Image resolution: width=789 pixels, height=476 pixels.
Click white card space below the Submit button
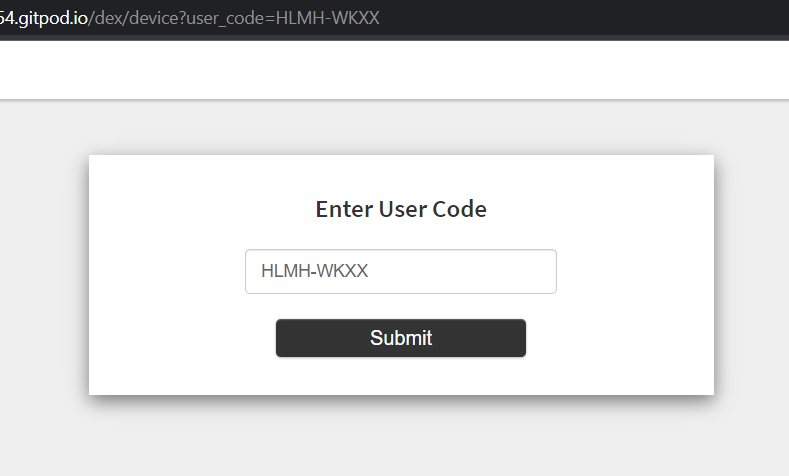pyautogui.click(x=400, y=376)
